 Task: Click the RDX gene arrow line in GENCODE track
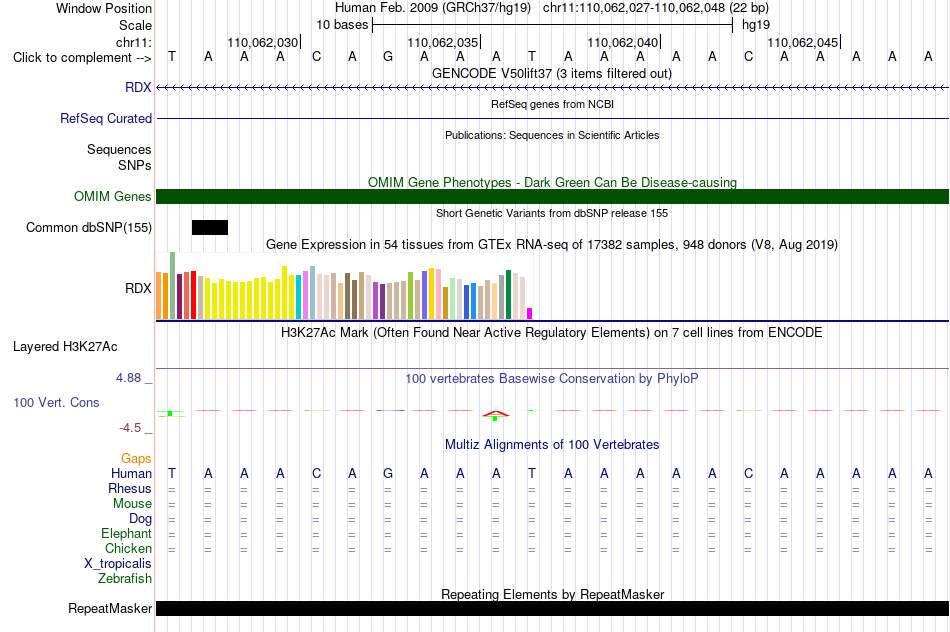pyautogui.click(x=552, y=88)
